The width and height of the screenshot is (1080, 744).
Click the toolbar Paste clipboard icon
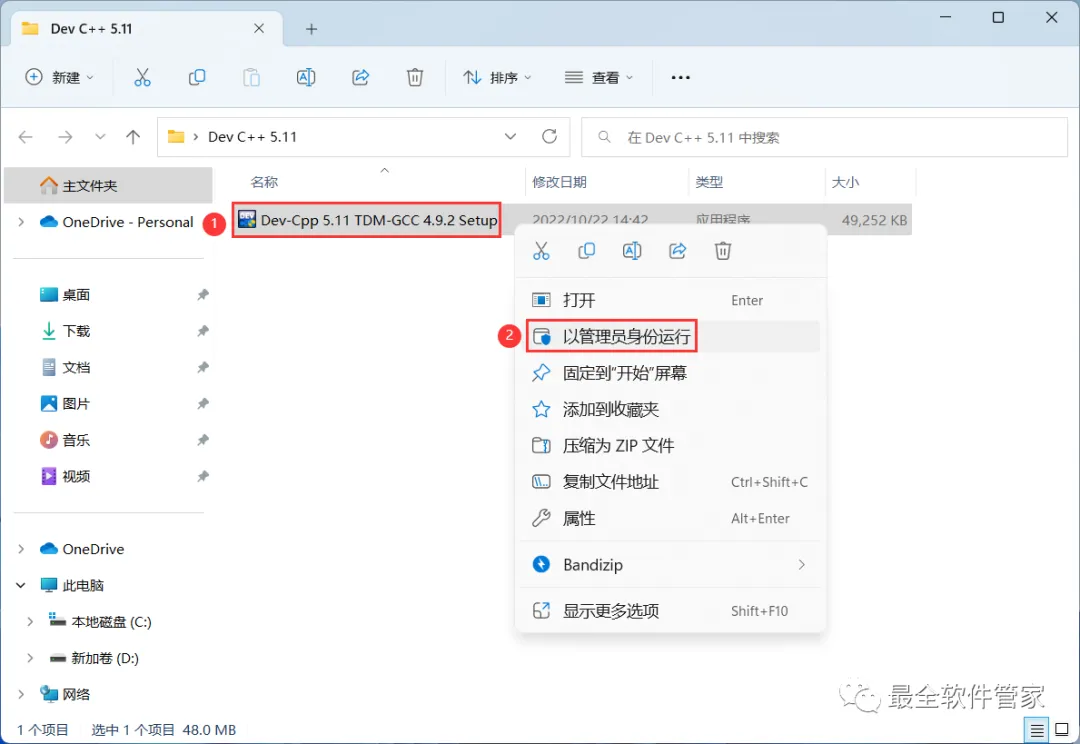point(251,77)
